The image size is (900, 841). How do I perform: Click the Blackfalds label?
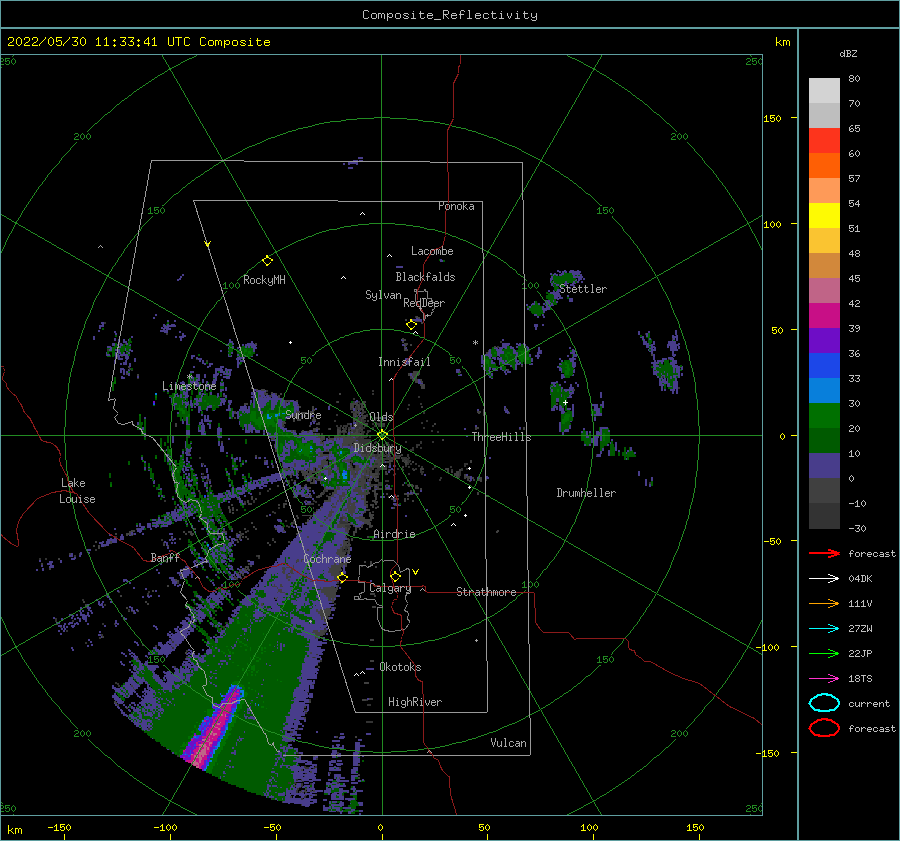425,277
